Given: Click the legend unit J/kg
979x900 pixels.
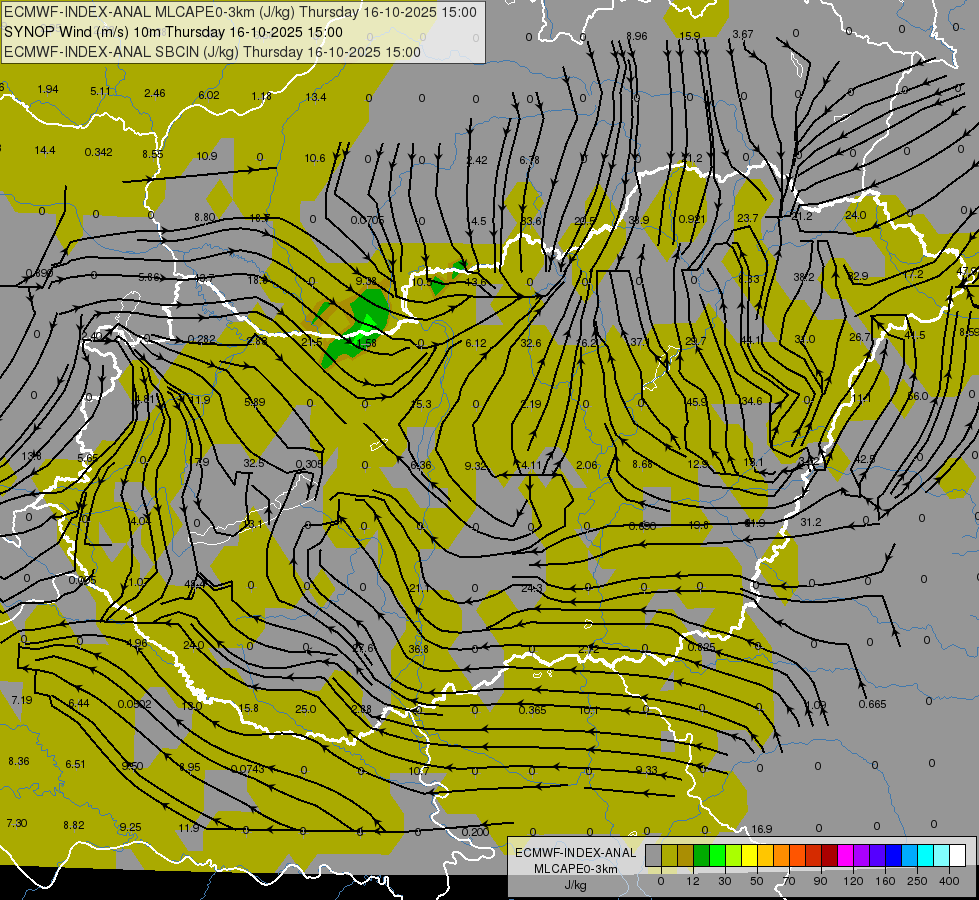Looking at the screenshot, I should [575, 885].
